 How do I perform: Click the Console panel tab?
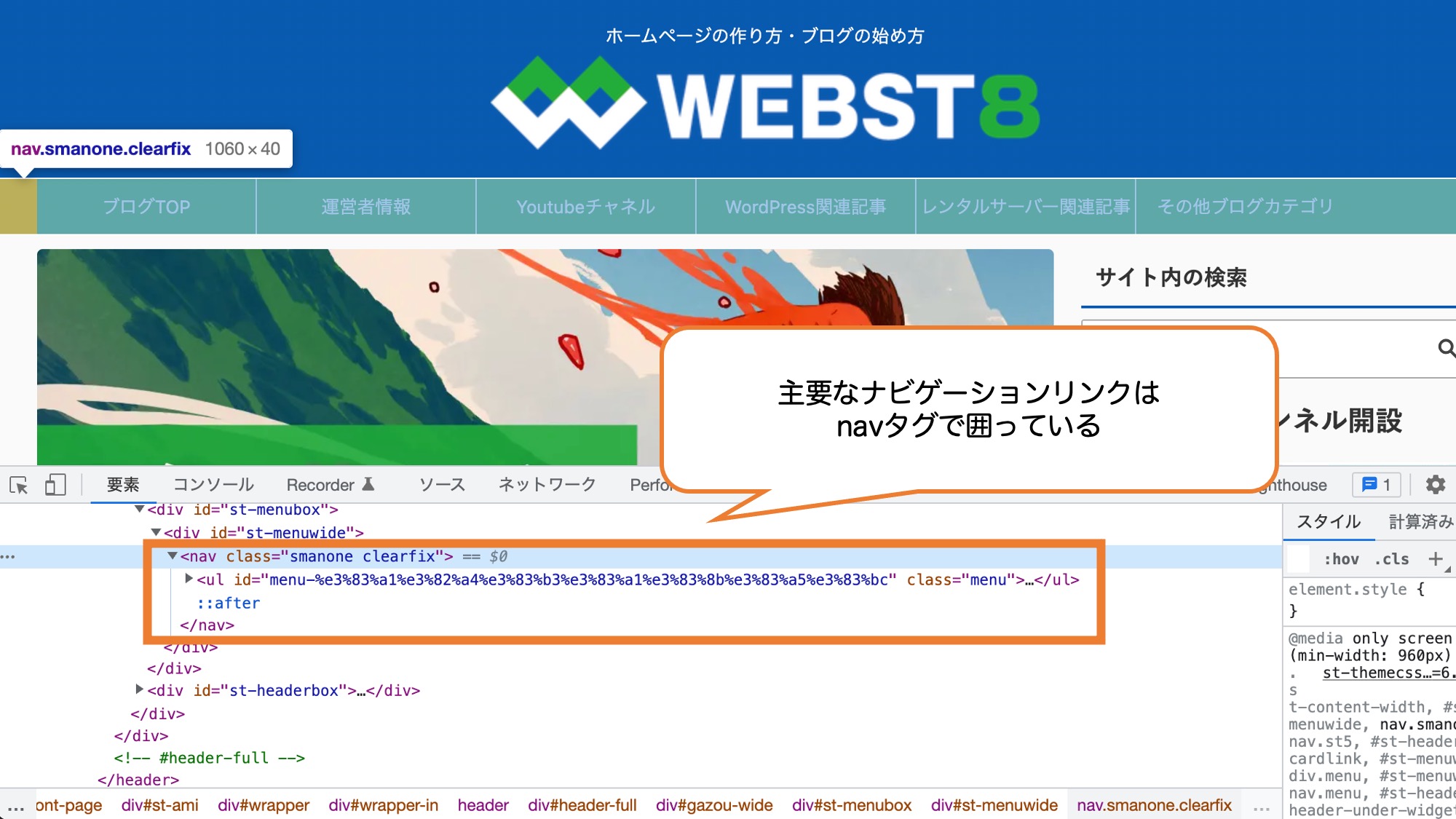pos(215,484)
